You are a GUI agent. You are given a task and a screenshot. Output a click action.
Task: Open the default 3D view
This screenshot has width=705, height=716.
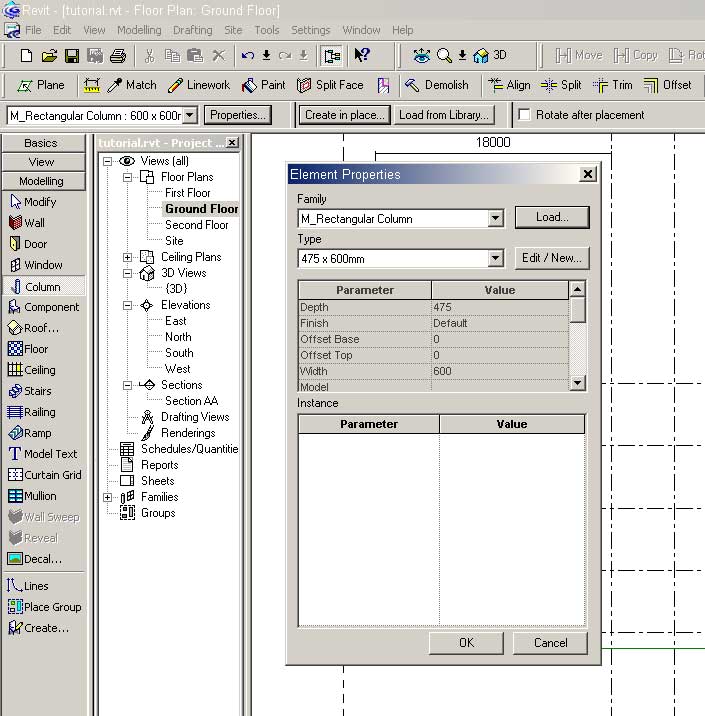[489, 56]
